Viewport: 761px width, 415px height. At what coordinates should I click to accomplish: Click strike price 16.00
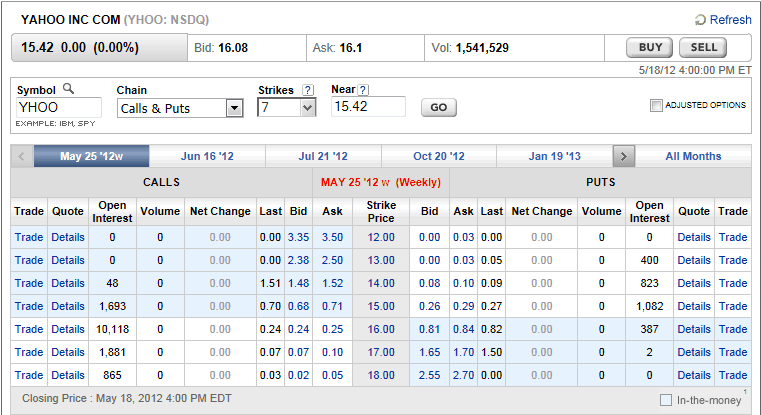pyautogui.click(x=381, y=329)
